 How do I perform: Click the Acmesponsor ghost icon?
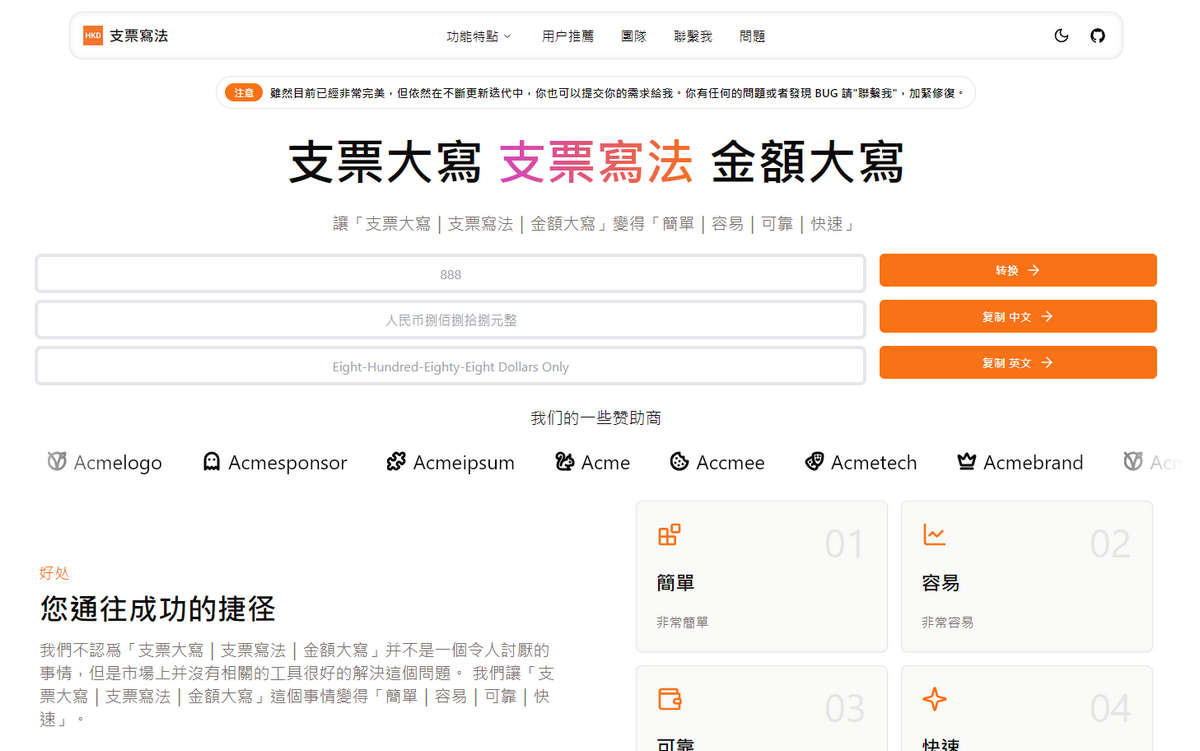coord(211,462)
